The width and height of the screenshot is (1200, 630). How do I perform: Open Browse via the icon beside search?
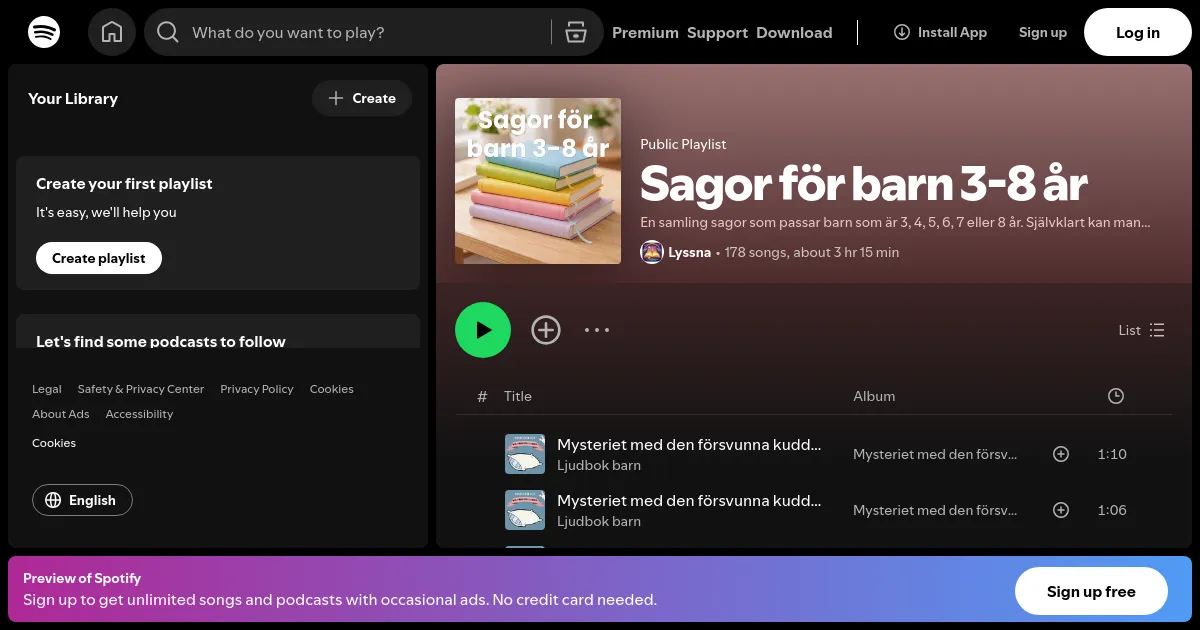tap(576, 32)
